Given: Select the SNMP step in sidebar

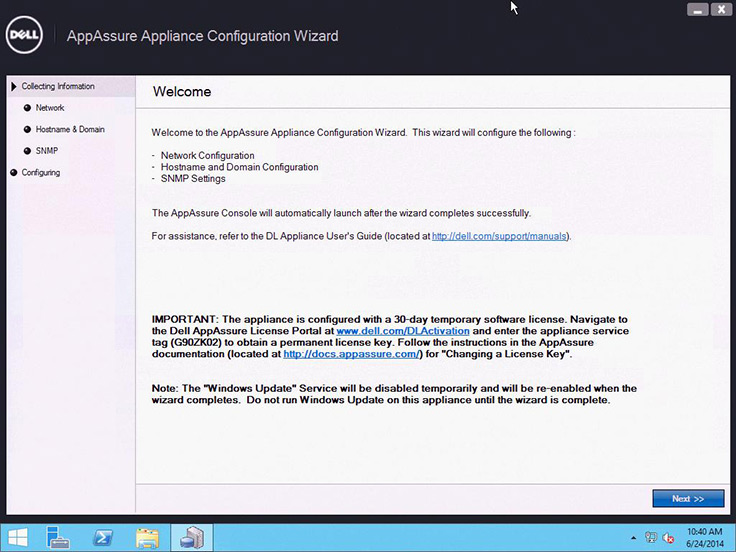Looking at the screenshot, I should click(46, 151).
